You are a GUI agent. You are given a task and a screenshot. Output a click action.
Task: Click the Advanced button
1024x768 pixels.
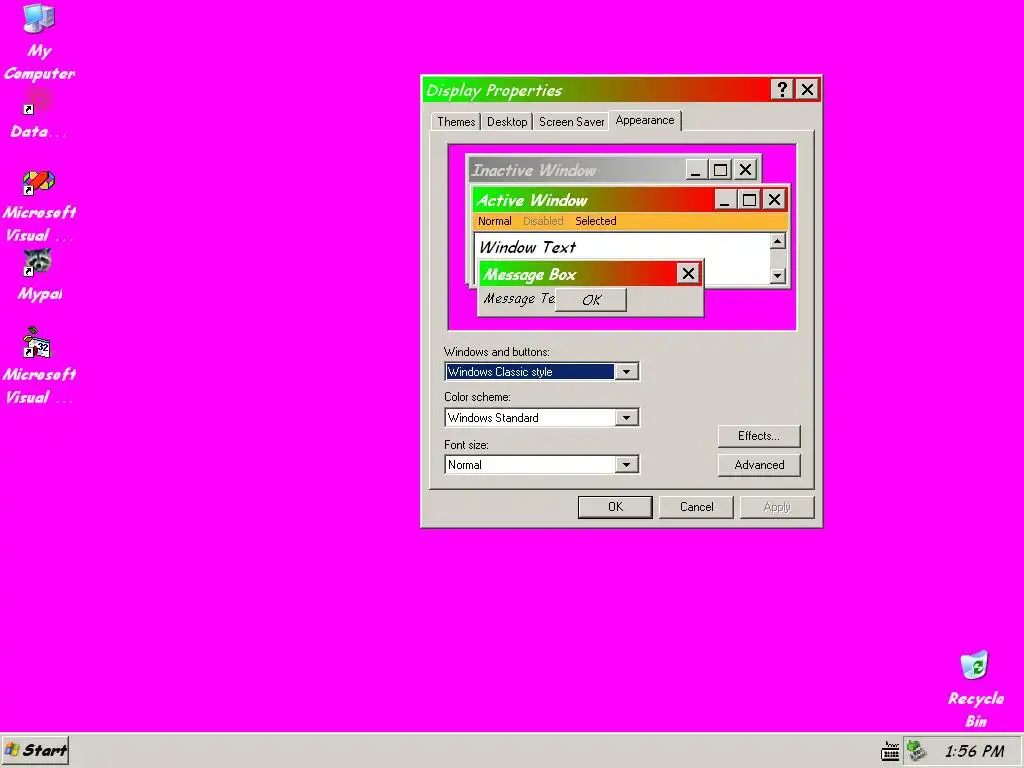759,465
